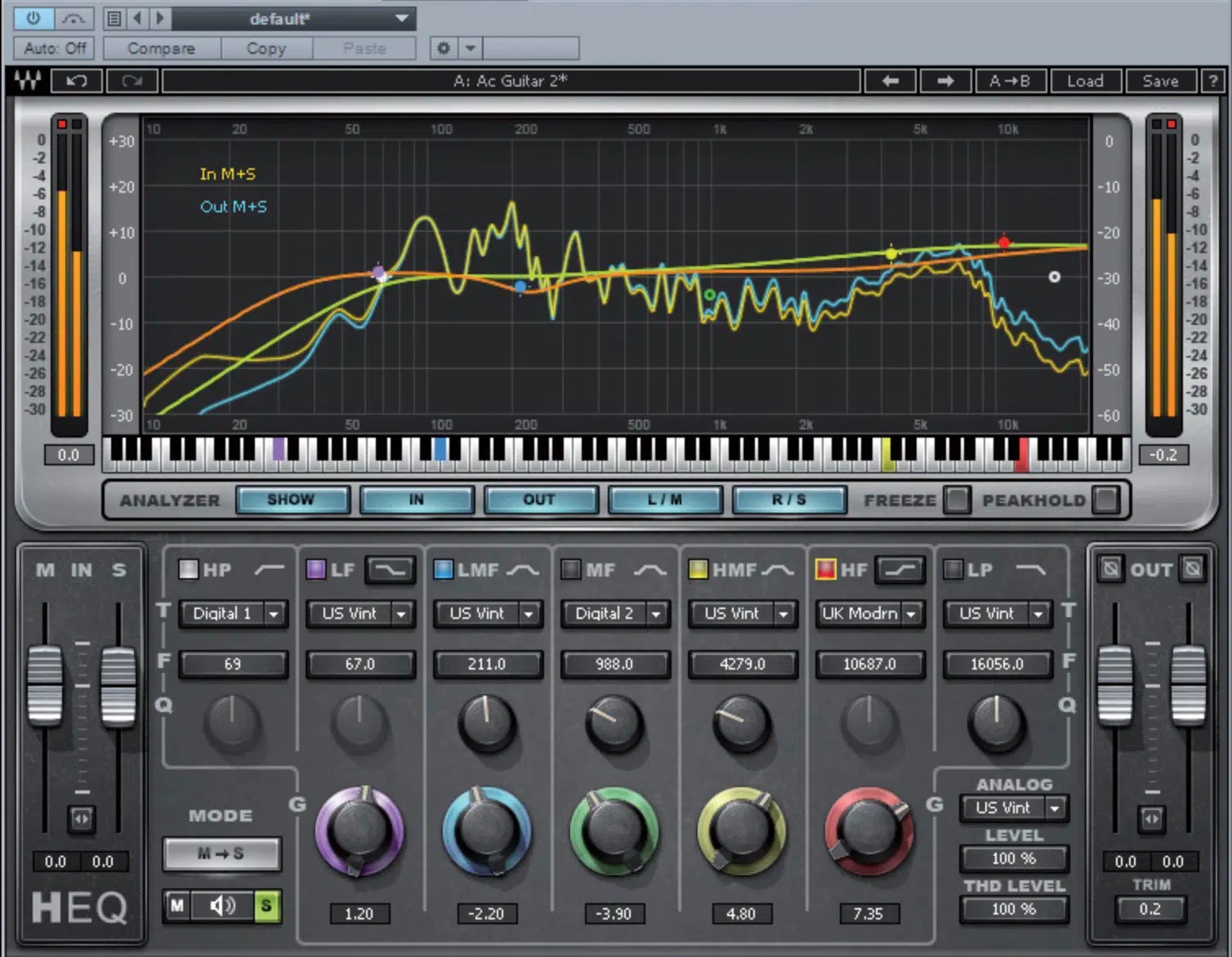
Task: Click the HP filter slope shape icon
Action: pyautogui.click(x=269, y=569)
